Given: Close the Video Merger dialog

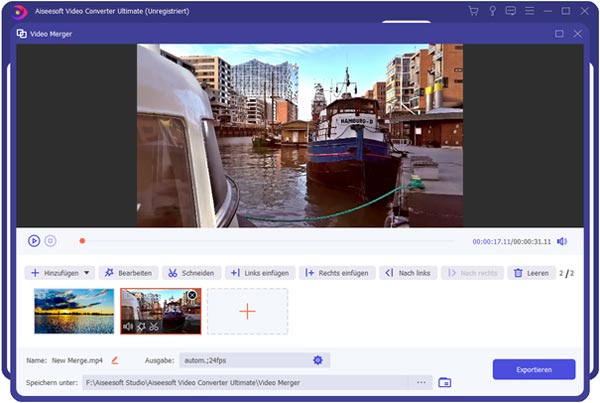Looking at the screenshot, I should coord(578,34).
